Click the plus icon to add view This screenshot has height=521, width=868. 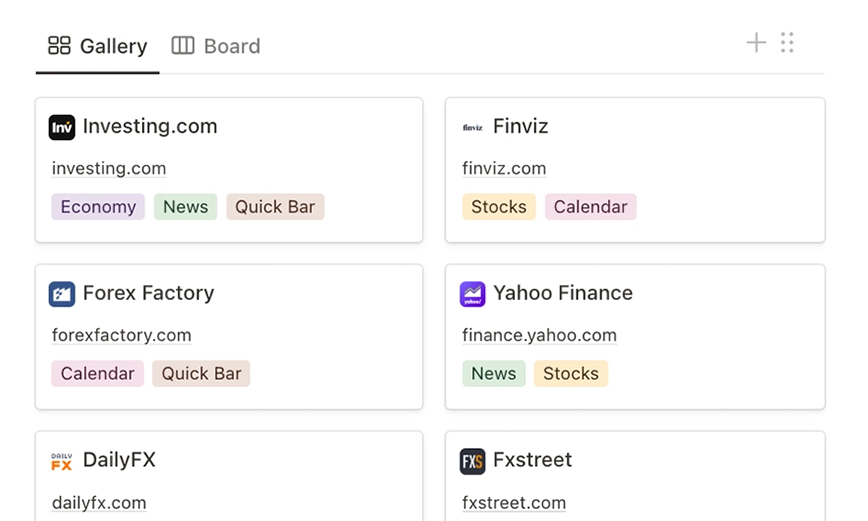tap(756, 42)
